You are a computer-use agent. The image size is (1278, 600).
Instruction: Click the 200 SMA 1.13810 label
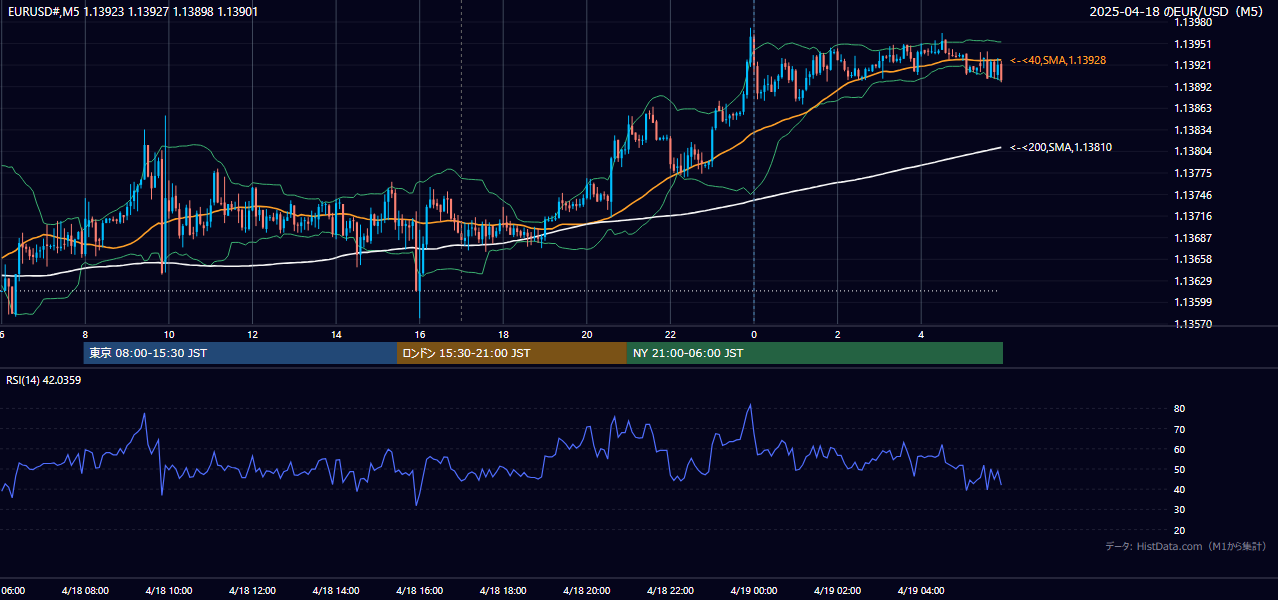(1061, 147)
